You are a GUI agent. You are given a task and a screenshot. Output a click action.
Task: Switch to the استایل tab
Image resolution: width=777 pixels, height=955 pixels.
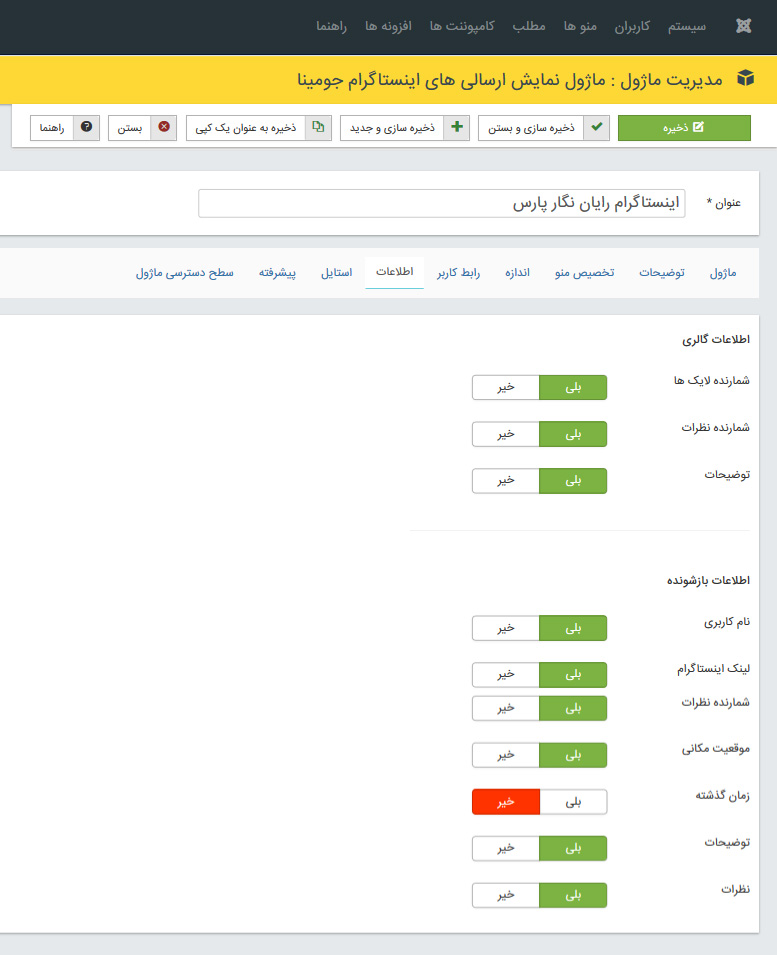[x=337, y=273]
